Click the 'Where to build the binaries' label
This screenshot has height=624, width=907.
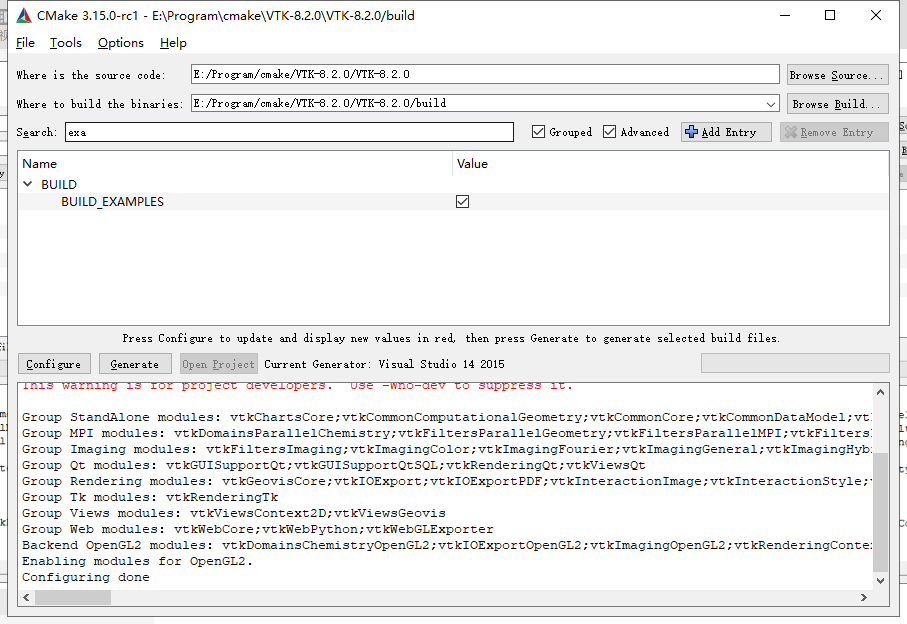pyautogui.click(x=99, y=104)
